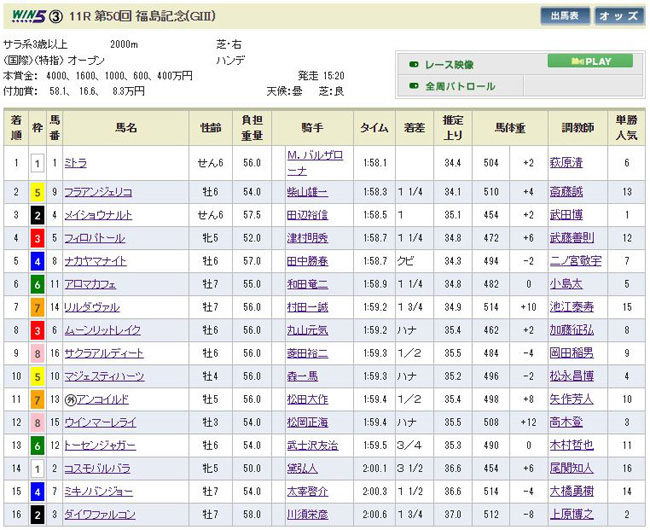Click yellow frame 5 badge of フラアンジェリコ
This screenshot has width=650, height=530.
click(x=38, y=191)
